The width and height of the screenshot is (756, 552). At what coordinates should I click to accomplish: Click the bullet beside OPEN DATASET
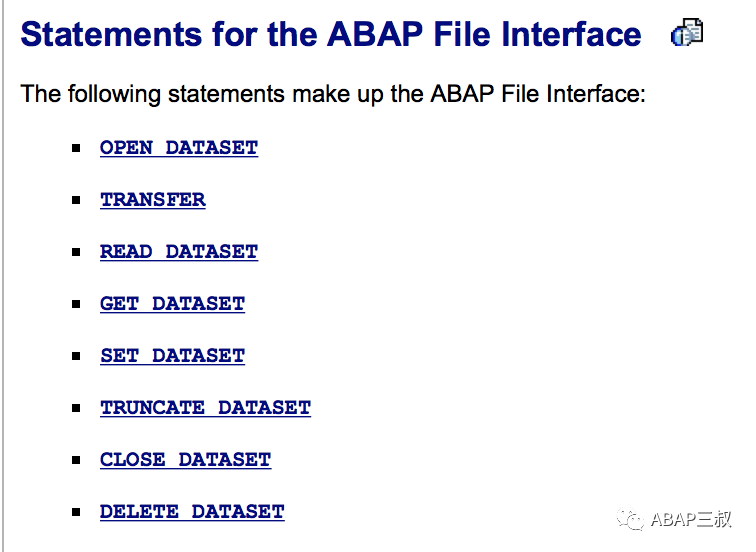pos(76,148)
